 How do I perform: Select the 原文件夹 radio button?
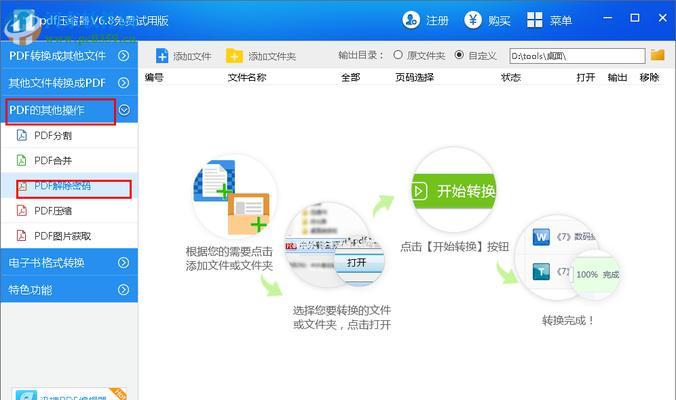pyautogui.click(x=398, y=55)
